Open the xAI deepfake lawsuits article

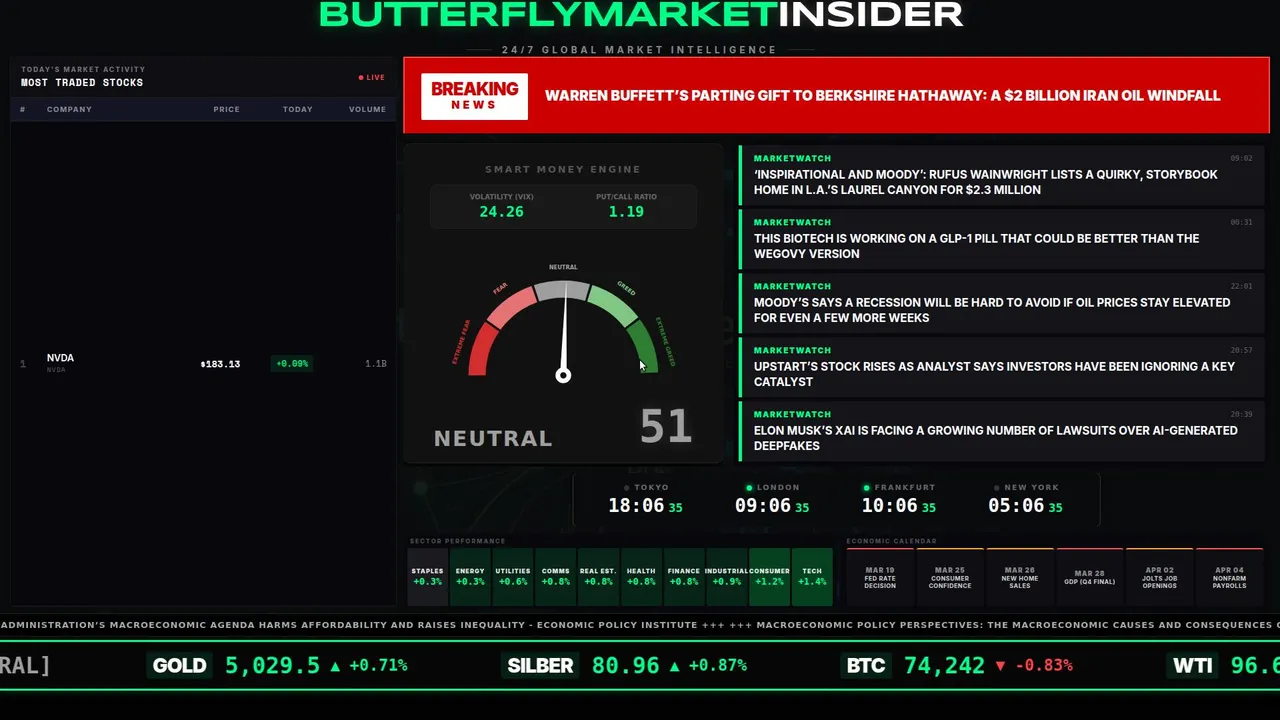[x=1002, y=431]
